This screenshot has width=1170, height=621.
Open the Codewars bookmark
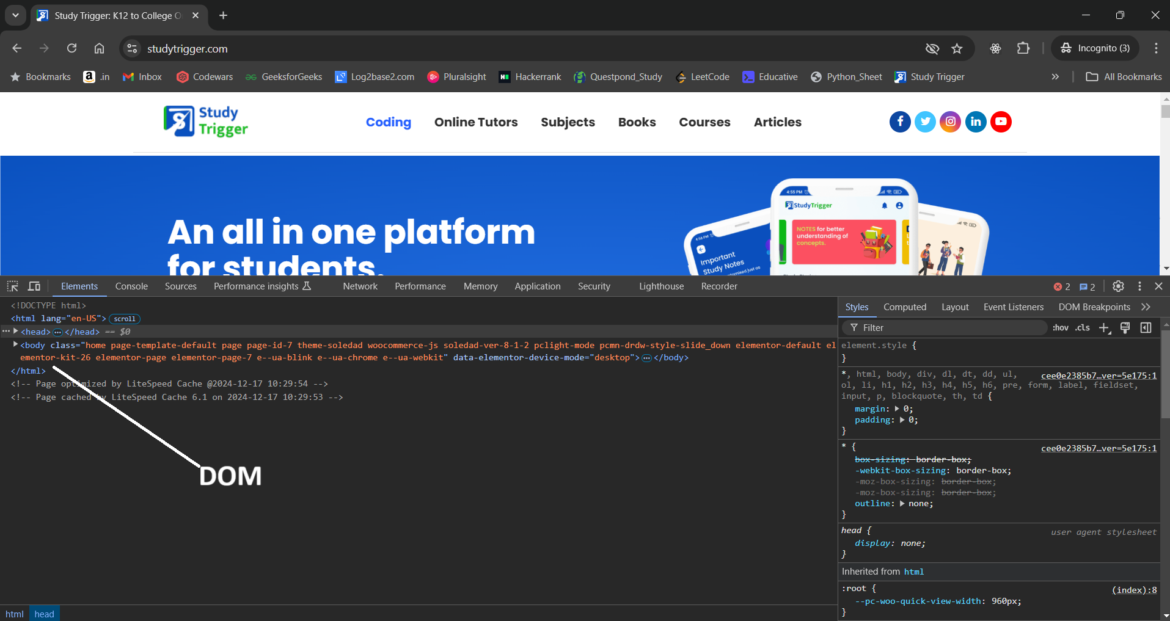(x=204, y=77)
